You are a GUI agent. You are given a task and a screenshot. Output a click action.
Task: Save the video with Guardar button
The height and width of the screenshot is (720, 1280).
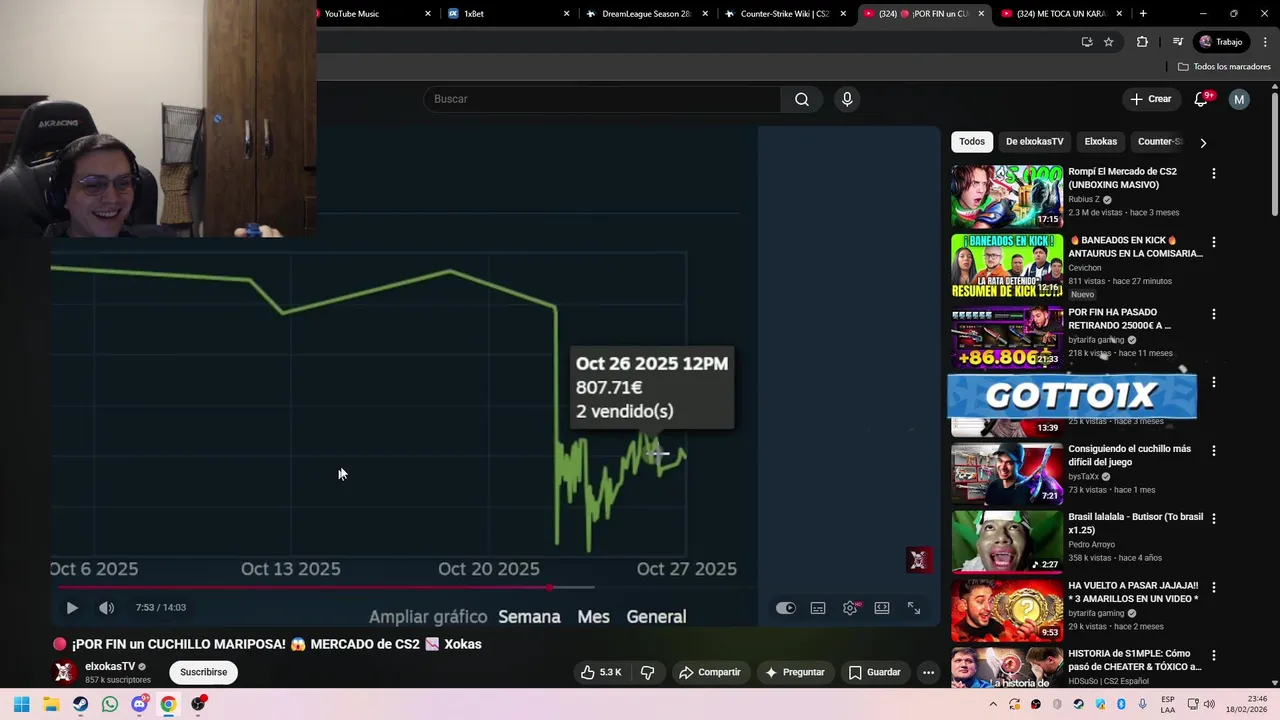[874, 673]
